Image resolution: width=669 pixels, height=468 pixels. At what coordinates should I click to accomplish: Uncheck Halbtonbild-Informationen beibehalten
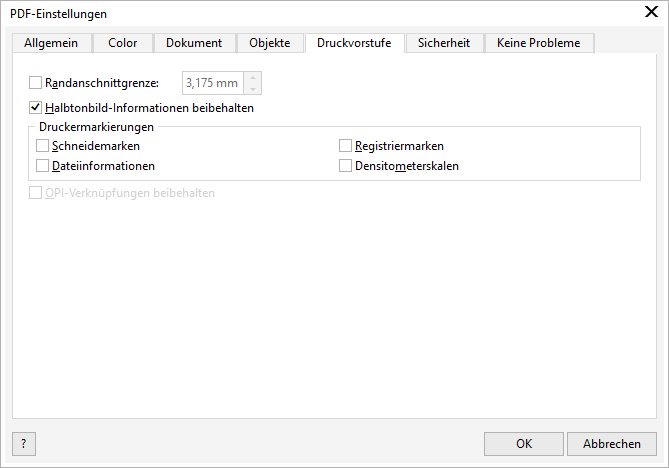[36, 107]
